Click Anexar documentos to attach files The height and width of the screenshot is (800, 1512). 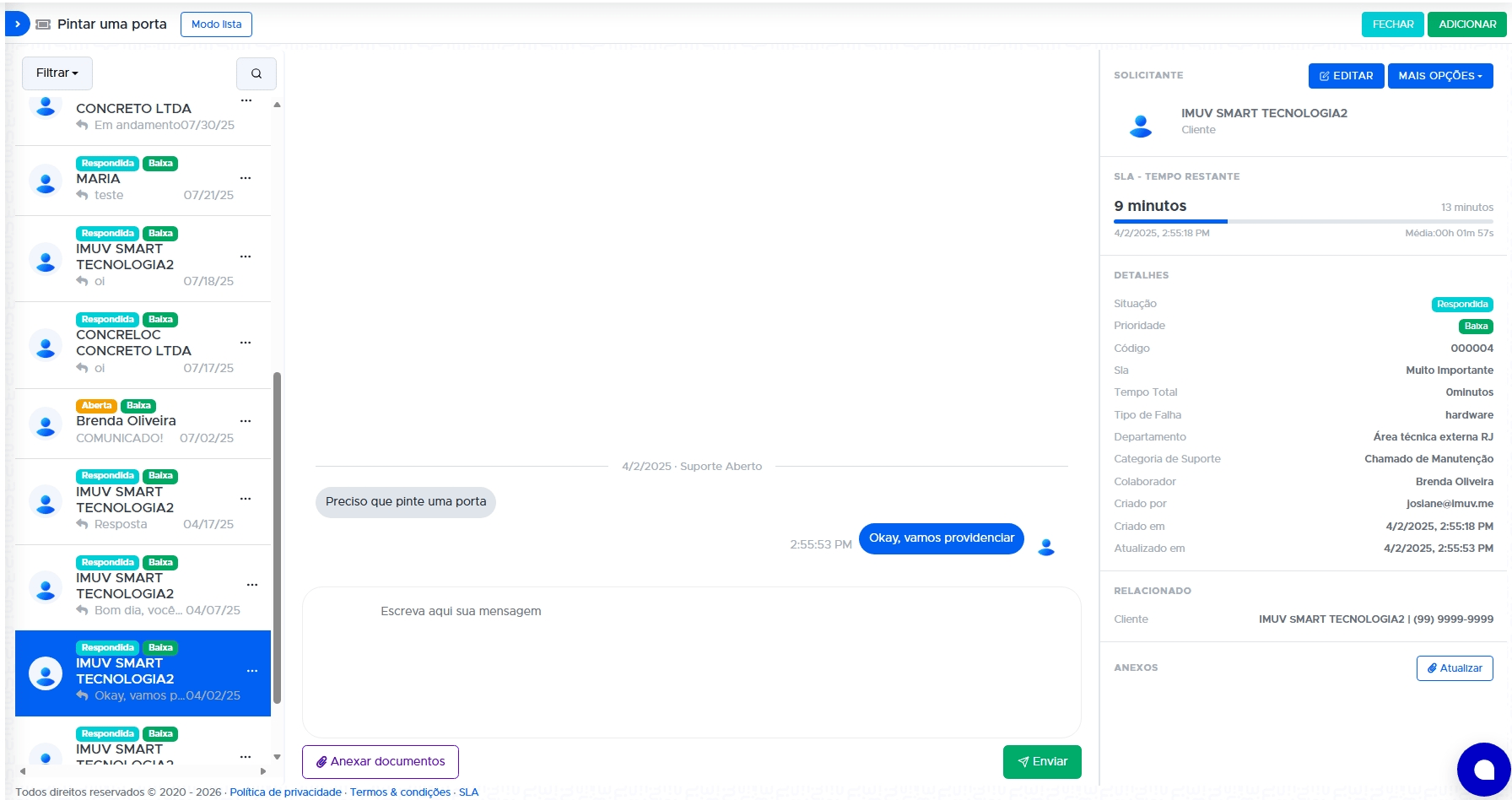pyautogui.click(x=381, y=762)
